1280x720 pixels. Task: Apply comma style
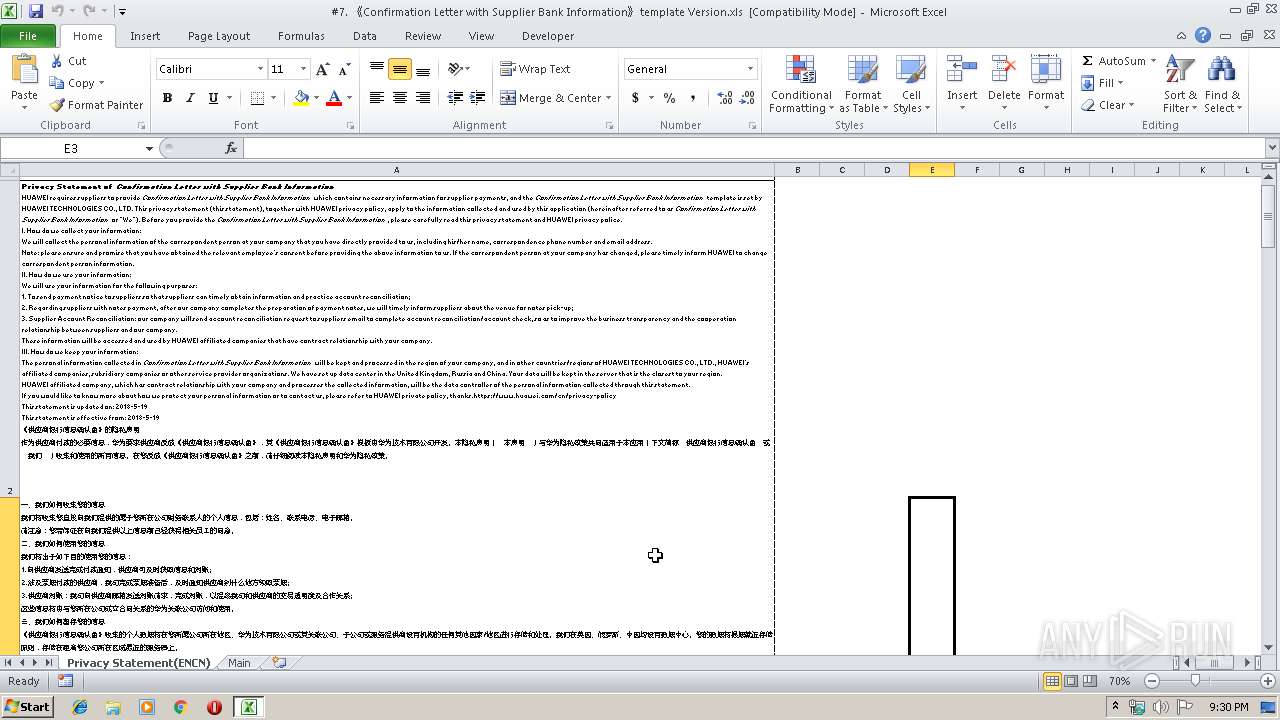(x=693, y=98)
